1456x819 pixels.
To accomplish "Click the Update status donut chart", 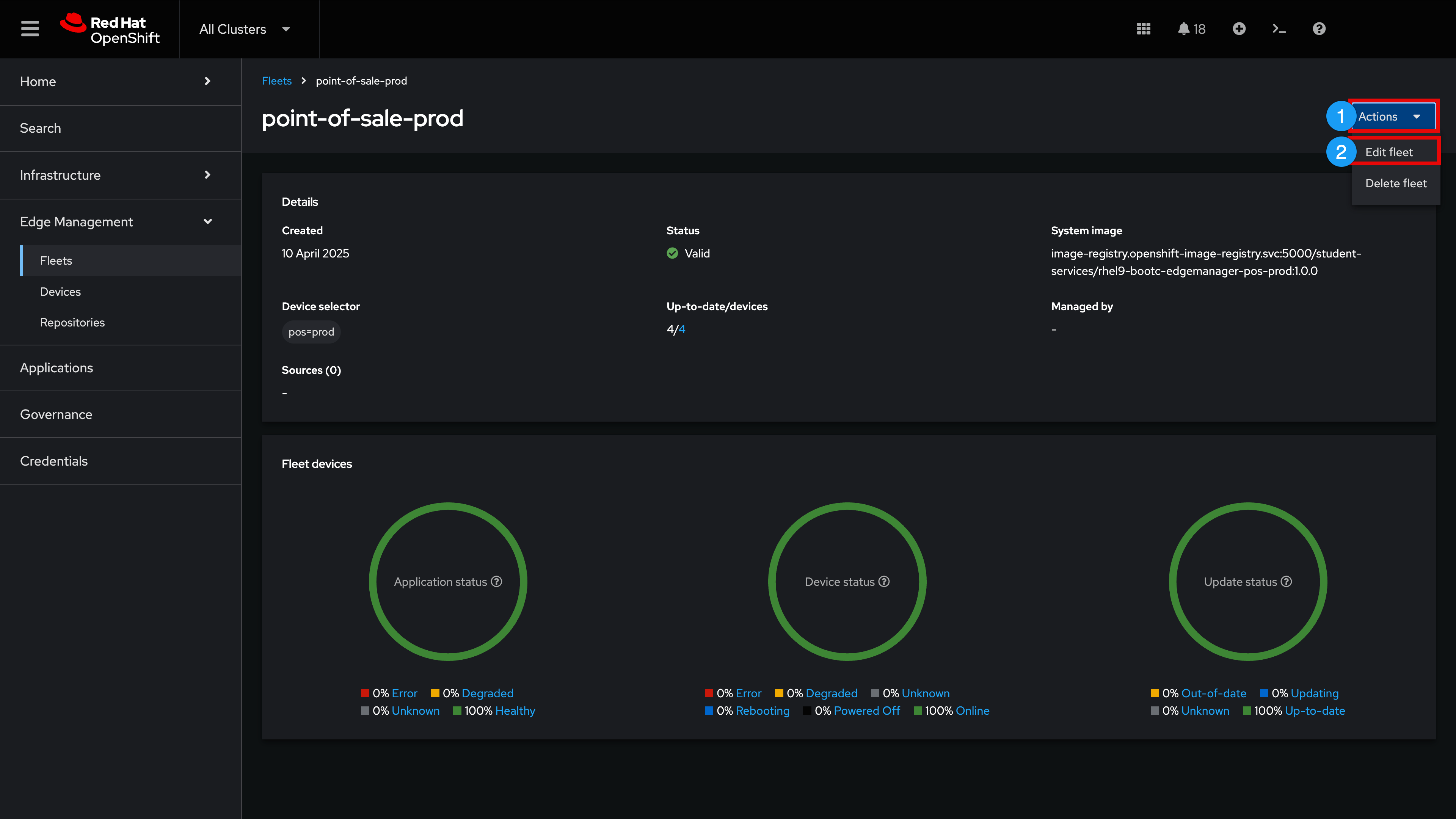I will pyautogui.click(x=1248, y=582).
